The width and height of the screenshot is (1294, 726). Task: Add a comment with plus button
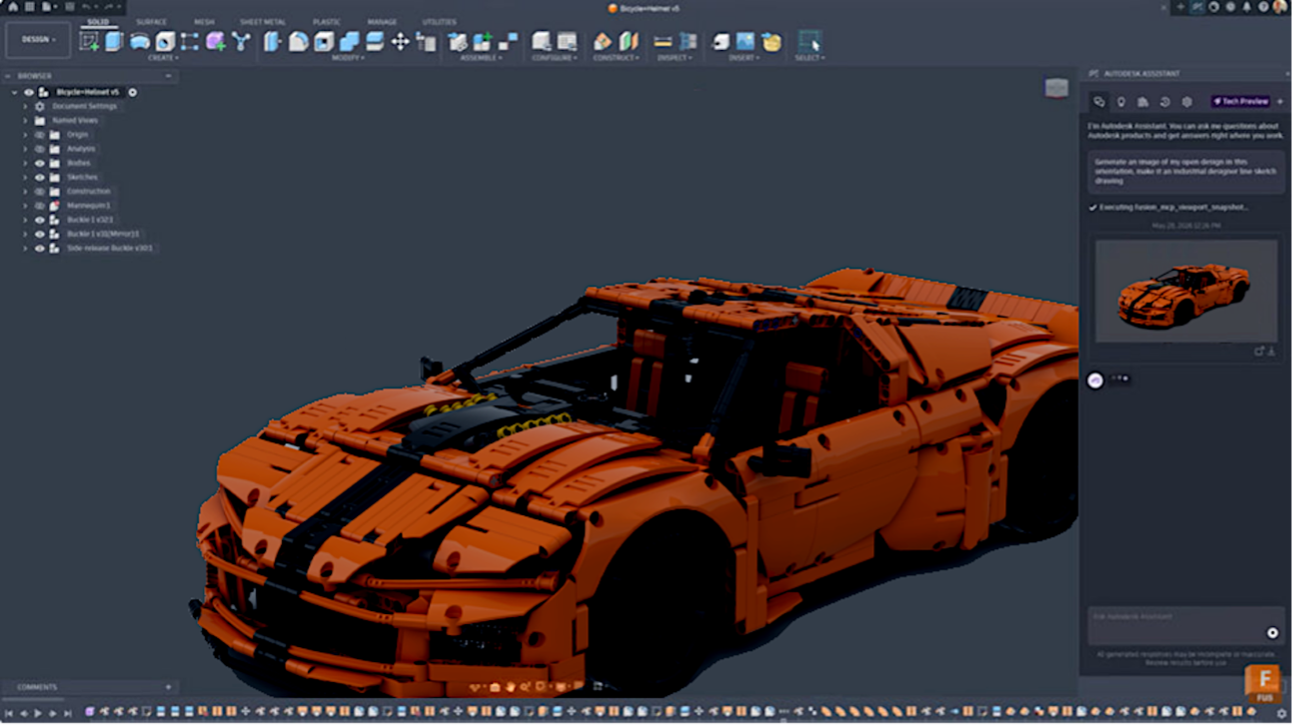tap(168, 687)
